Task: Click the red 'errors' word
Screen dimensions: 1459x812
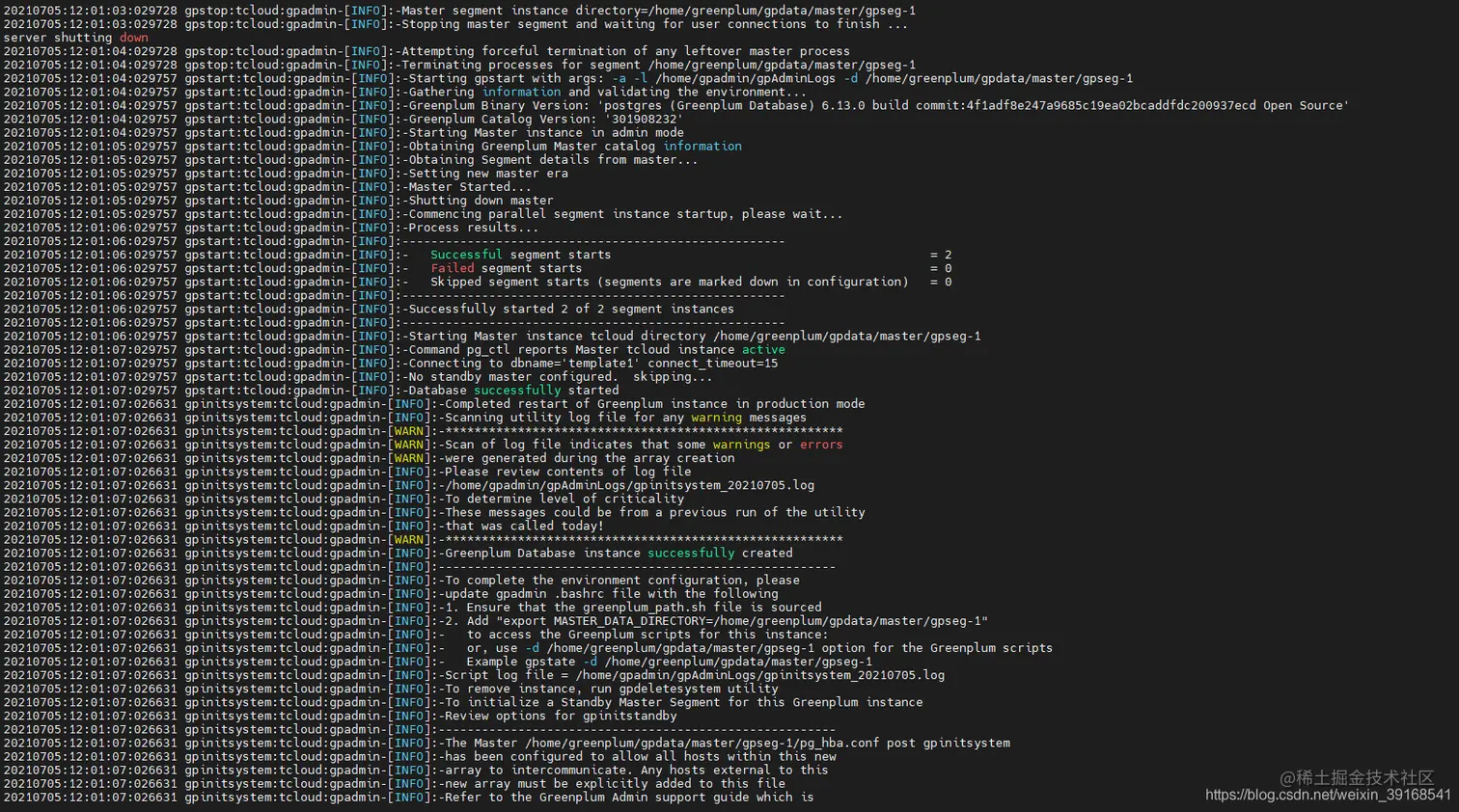Action: [x=821, y=445]
